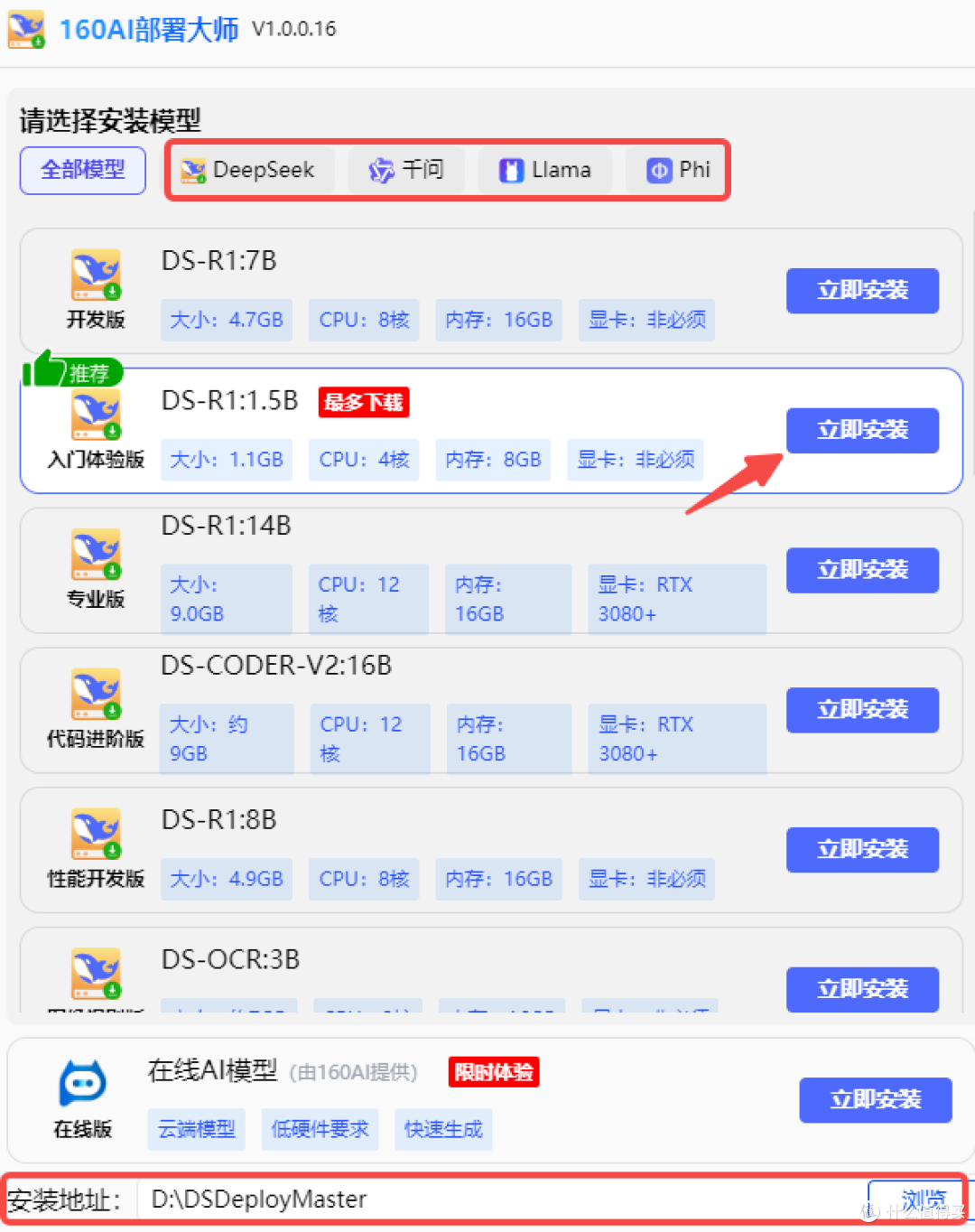The height and width of the screenshot is (1232, 975).
Task: Click the 推荐 thumbs-up badge
Action: tap(72, 371)
